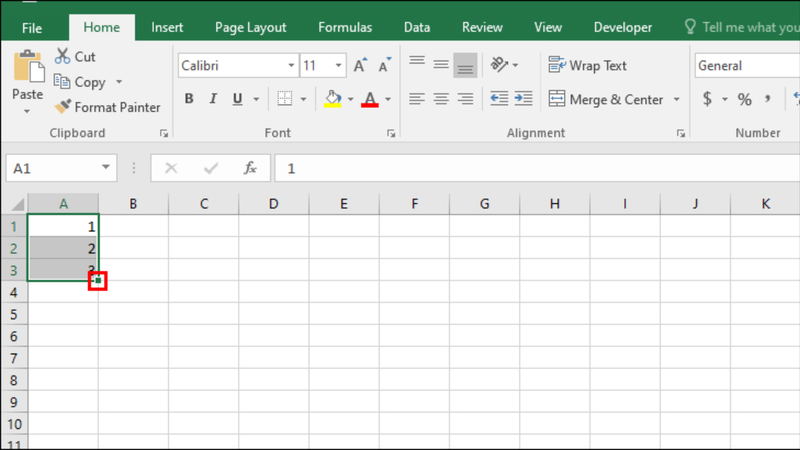The width and height of the screenshot is (800, 450).
Task: Click the formula bar input
Action: tap(537, 168)
